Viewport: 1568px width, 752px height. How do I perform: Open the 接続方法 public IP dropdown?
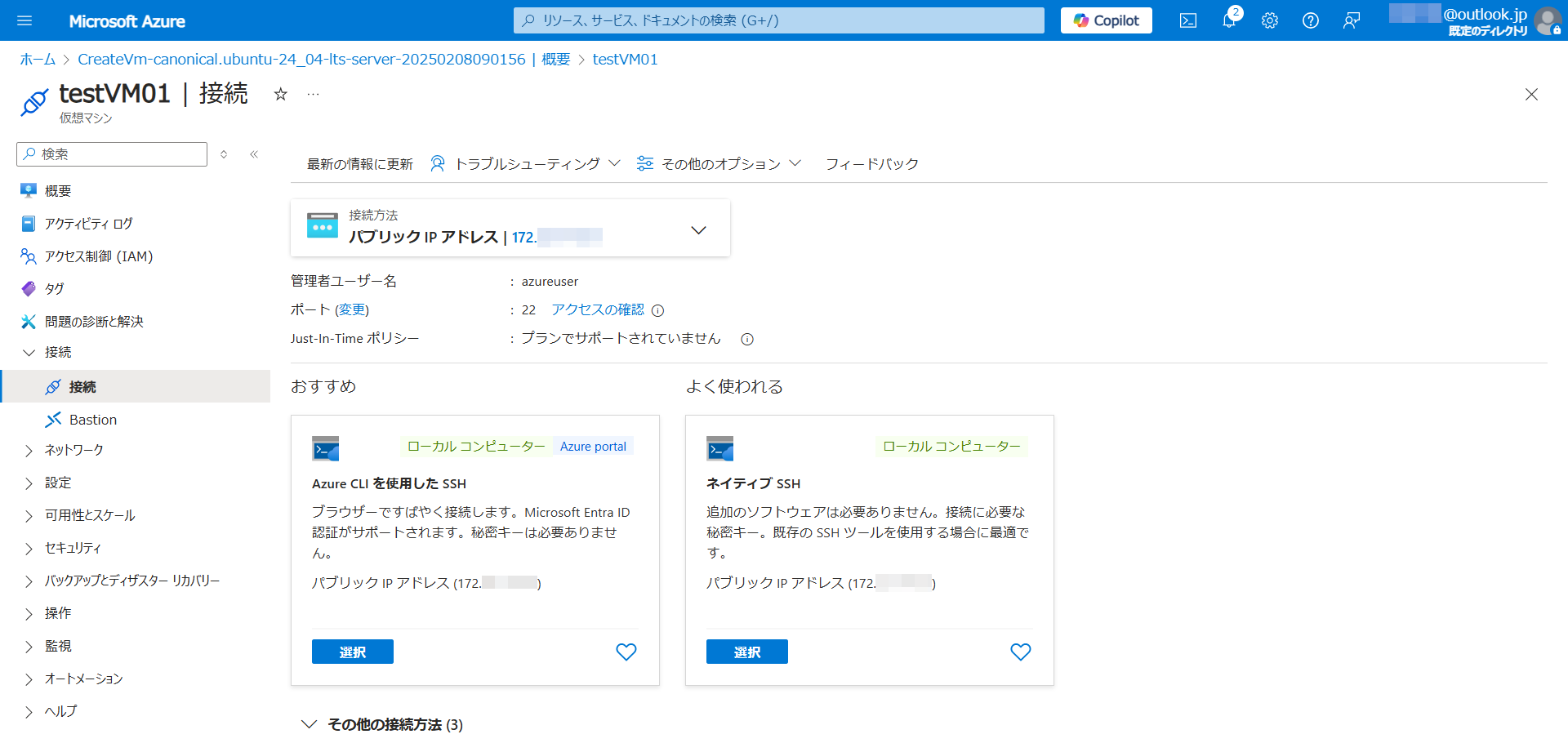click(x=697, y=230)
